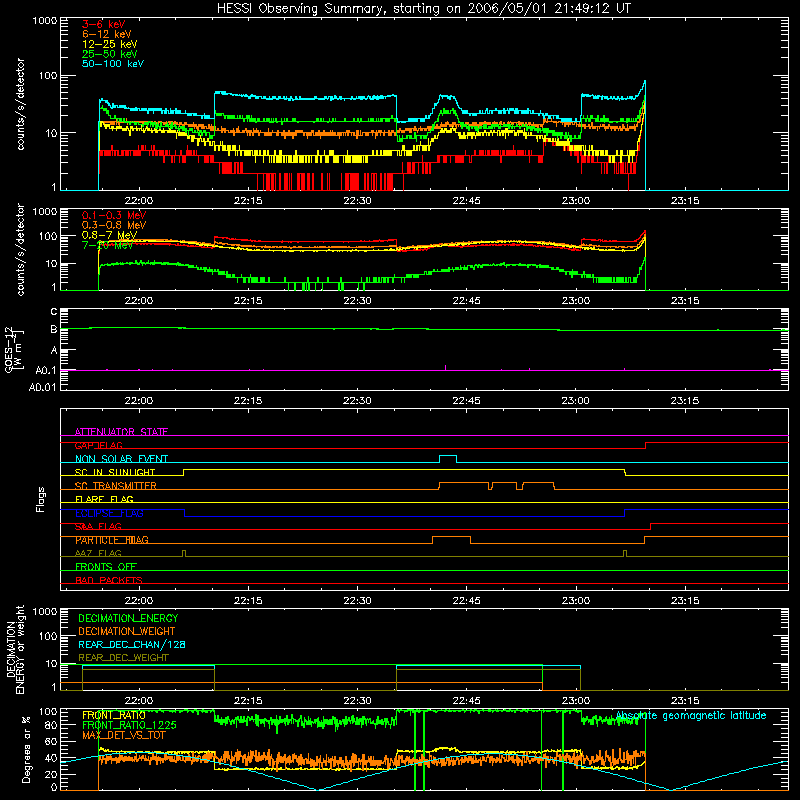The width and height of the screenshot is (800, 800).
Task: Click the 22:45 time tick under GOES panel
Action: 466,401
